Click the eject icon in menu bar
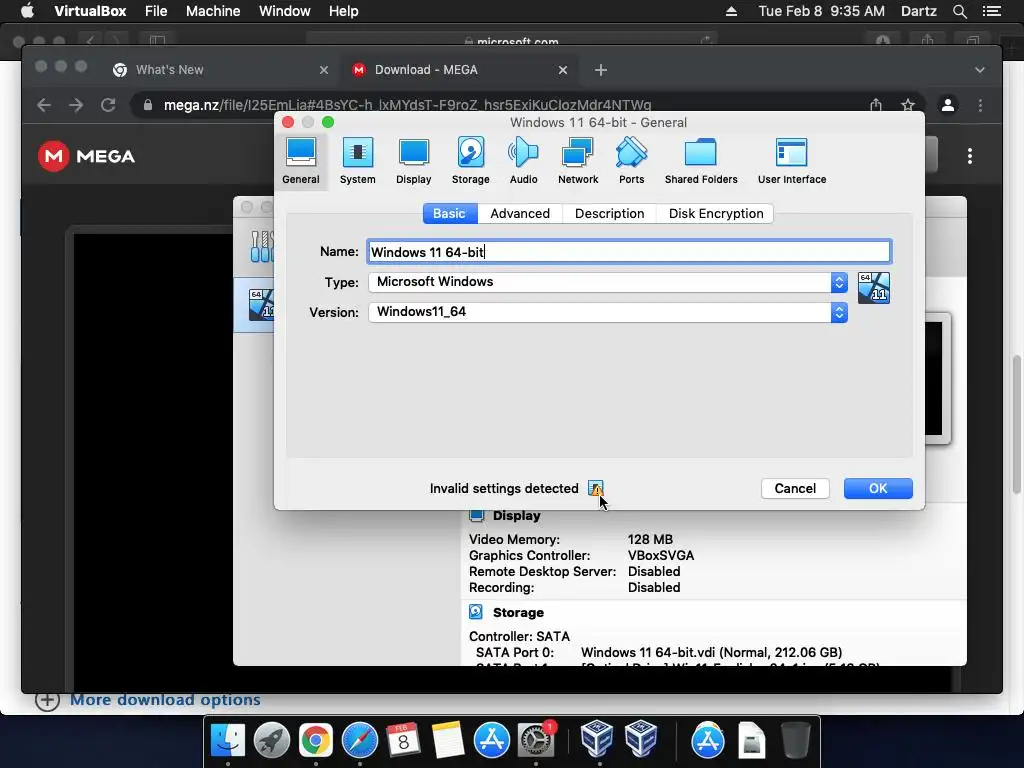 731,11
